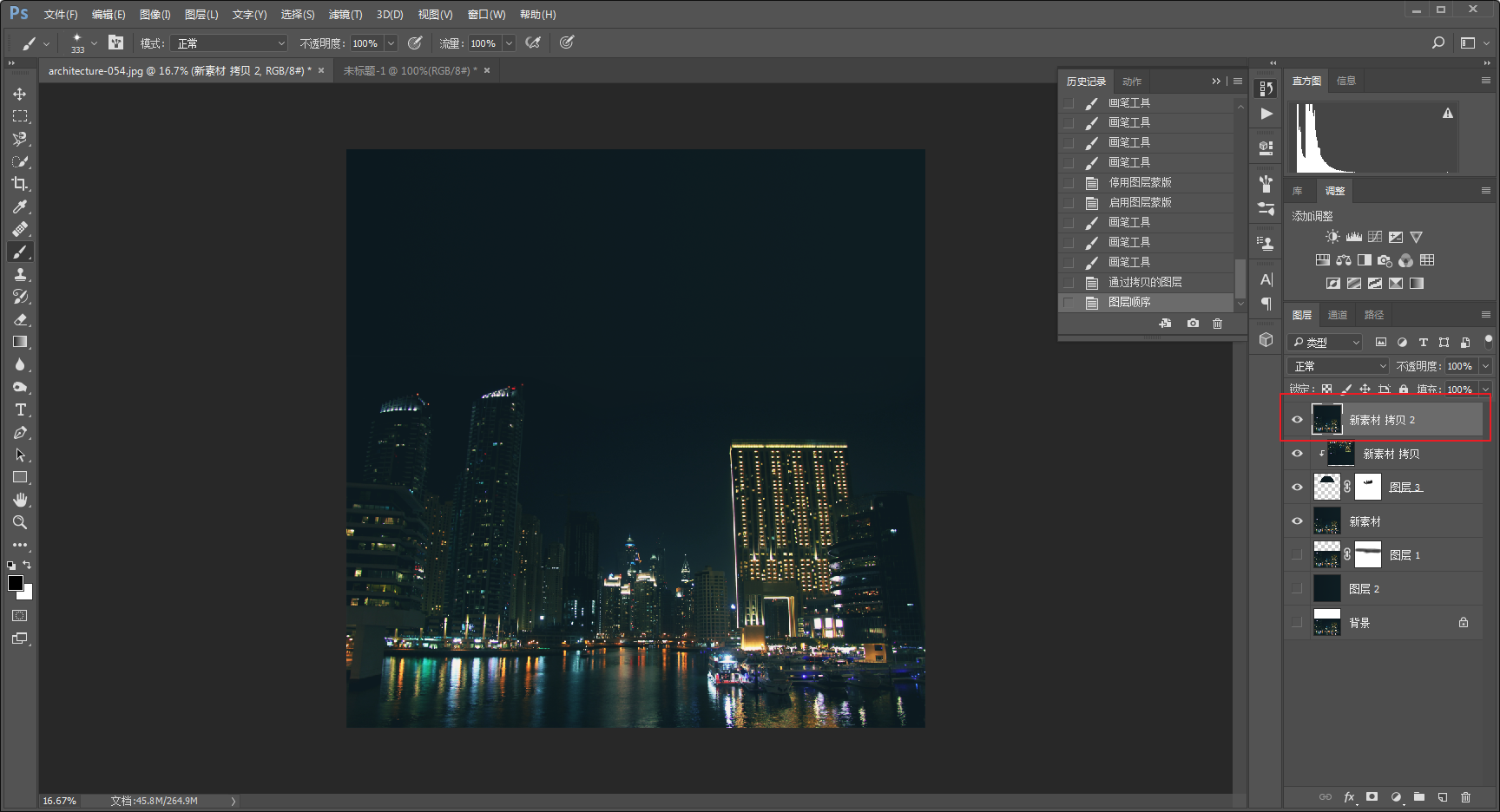The width and height of the screenshot is (1500, 812).
Task: Create new adjustment layer icon
Action: click(x=1396, y=796)
